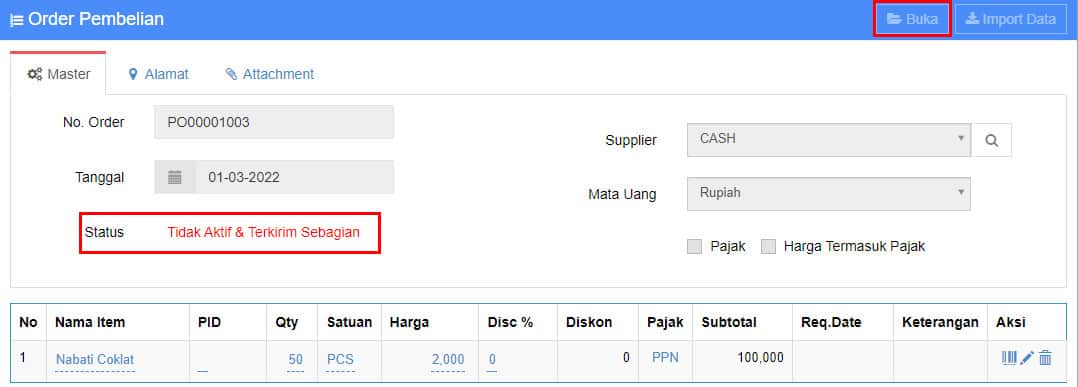Open the Supplier CASH dropdown
Screen dimensions: 1078x387
point(828,140)
